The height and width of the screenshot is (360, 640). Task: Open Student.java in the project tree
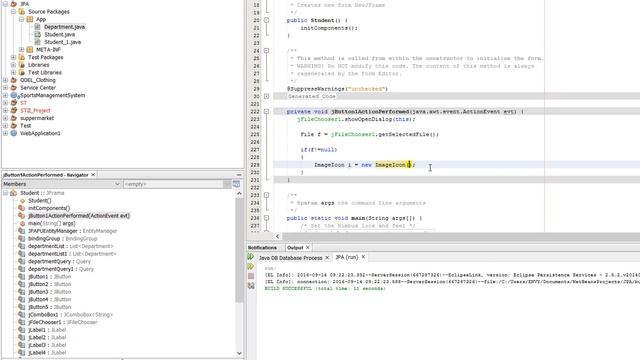(x=59, y=34)
